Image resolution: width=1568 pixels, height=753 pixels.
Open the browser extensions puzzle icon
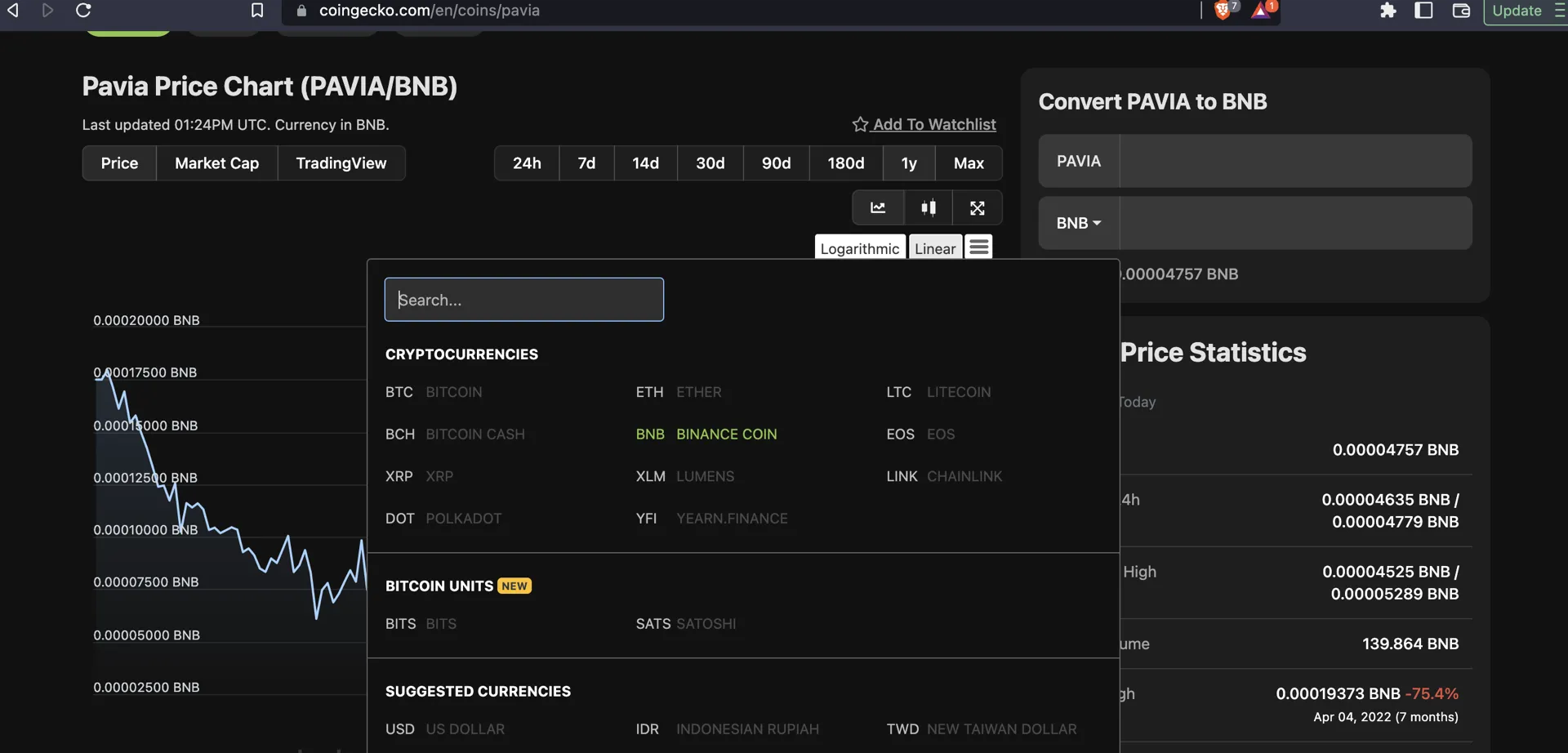pos(1388,10)
